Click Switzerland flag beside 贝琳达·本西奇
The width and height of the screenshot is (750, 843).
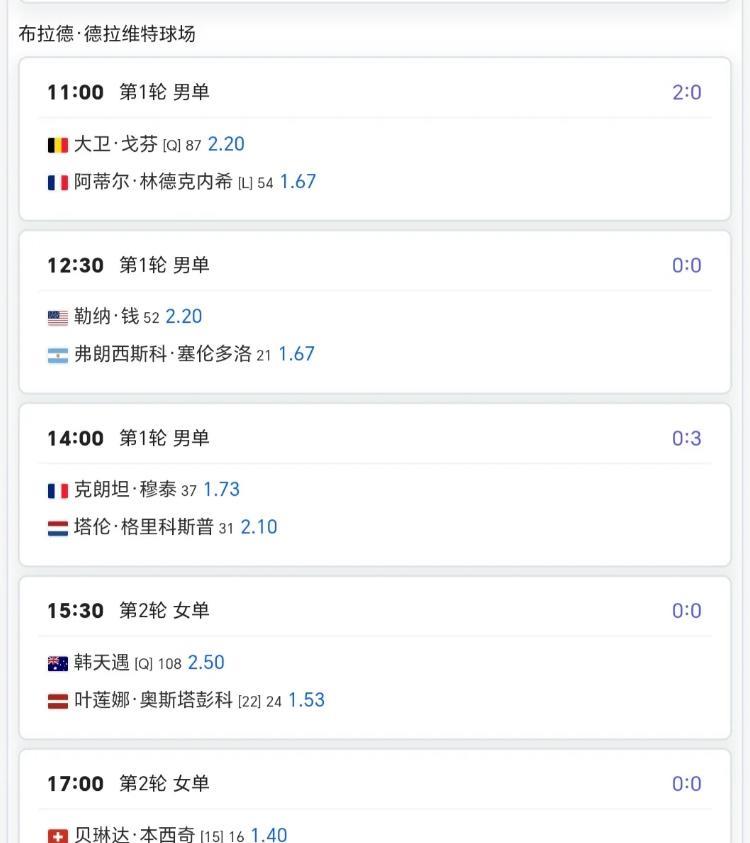58,835
